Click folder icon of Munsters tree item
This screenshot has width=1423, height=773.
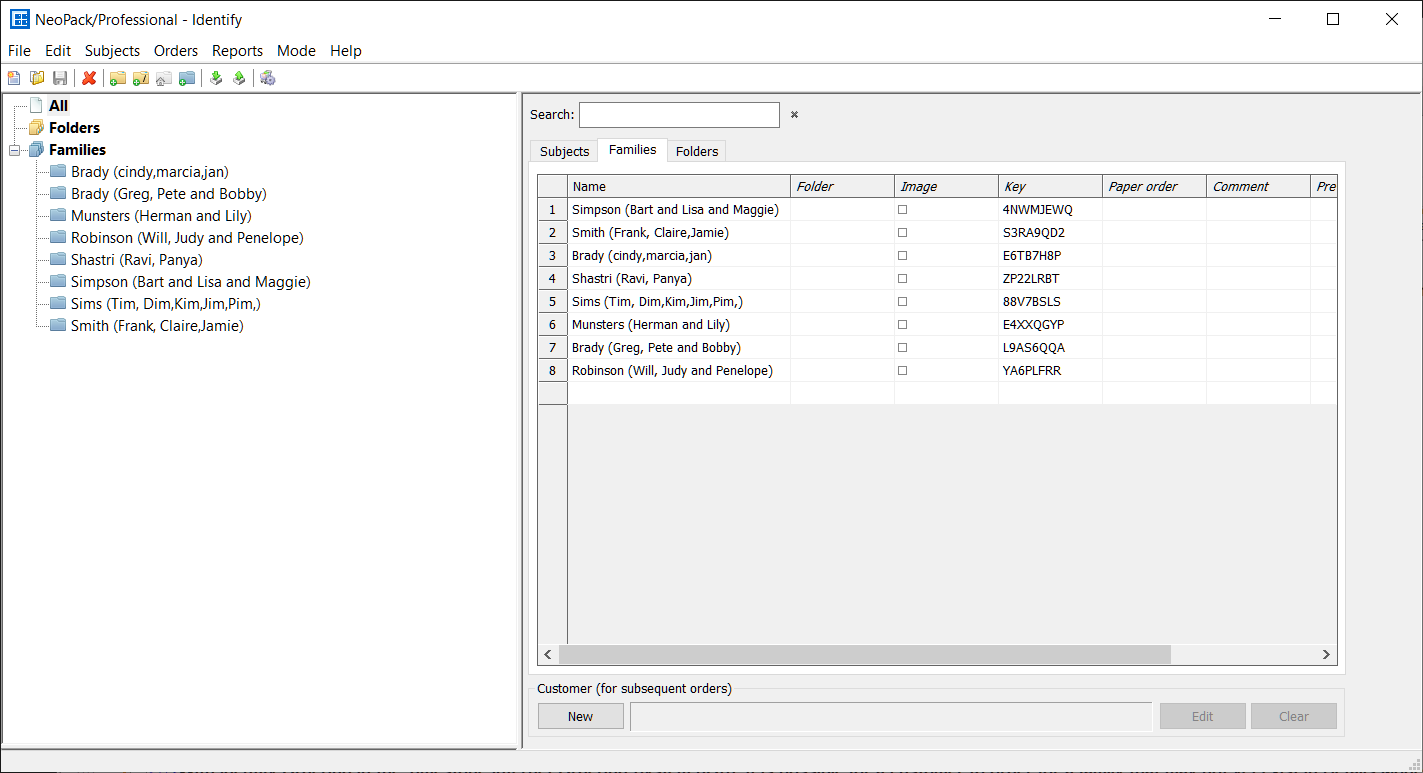58,215
